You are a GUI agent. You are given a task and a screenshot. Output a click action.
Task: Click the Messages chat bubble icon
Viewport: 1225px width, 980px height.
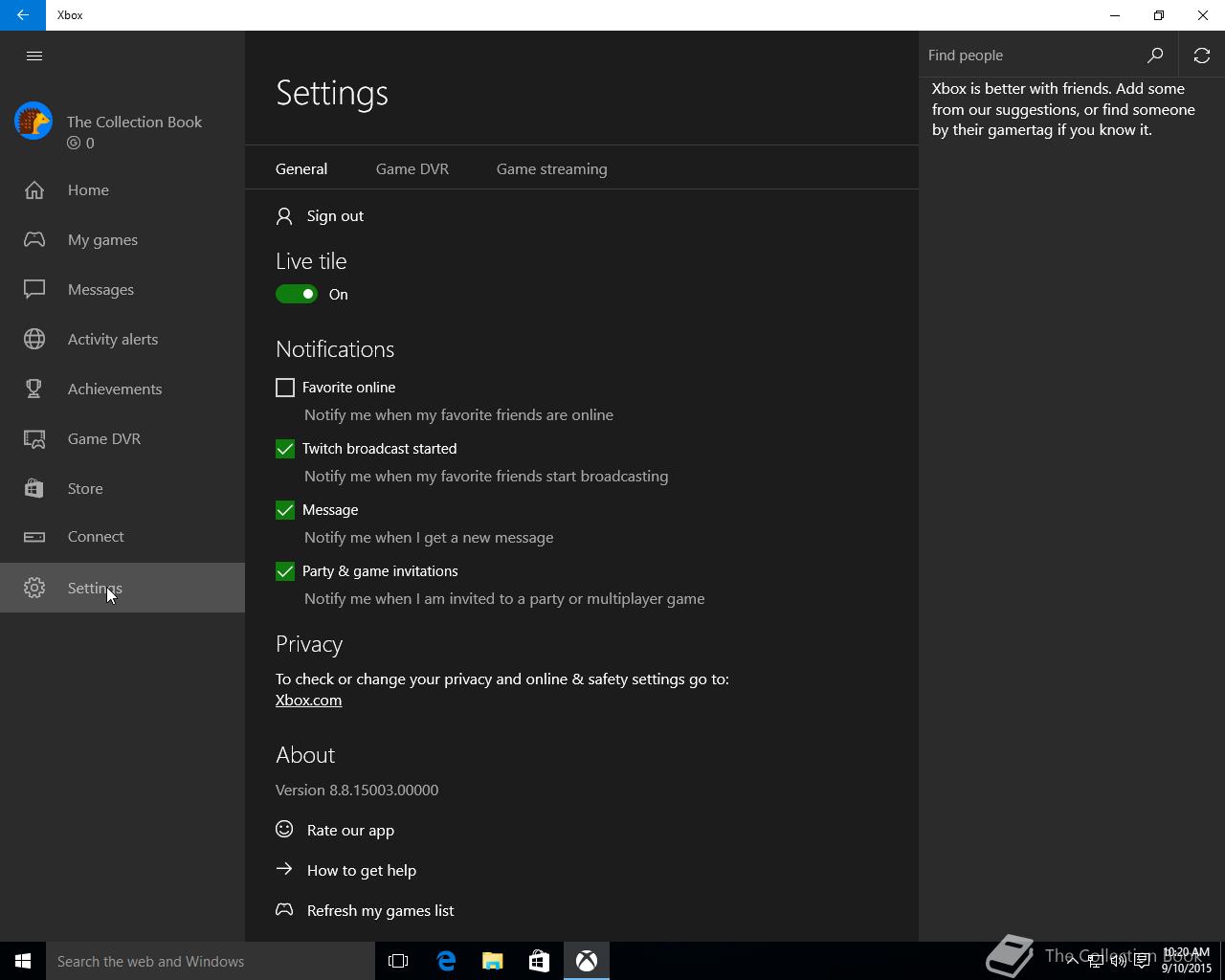[34, 289]
